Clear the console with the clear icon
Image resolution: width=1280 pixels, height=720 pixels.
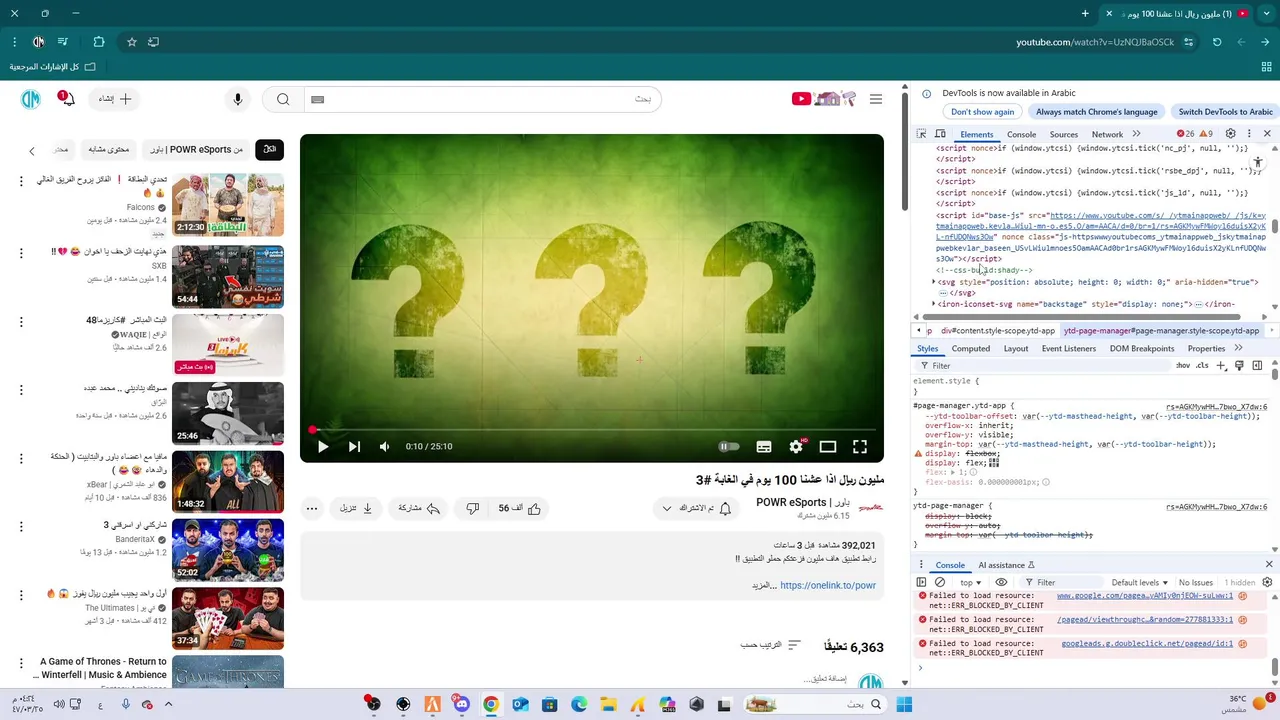tap(940, 582)
